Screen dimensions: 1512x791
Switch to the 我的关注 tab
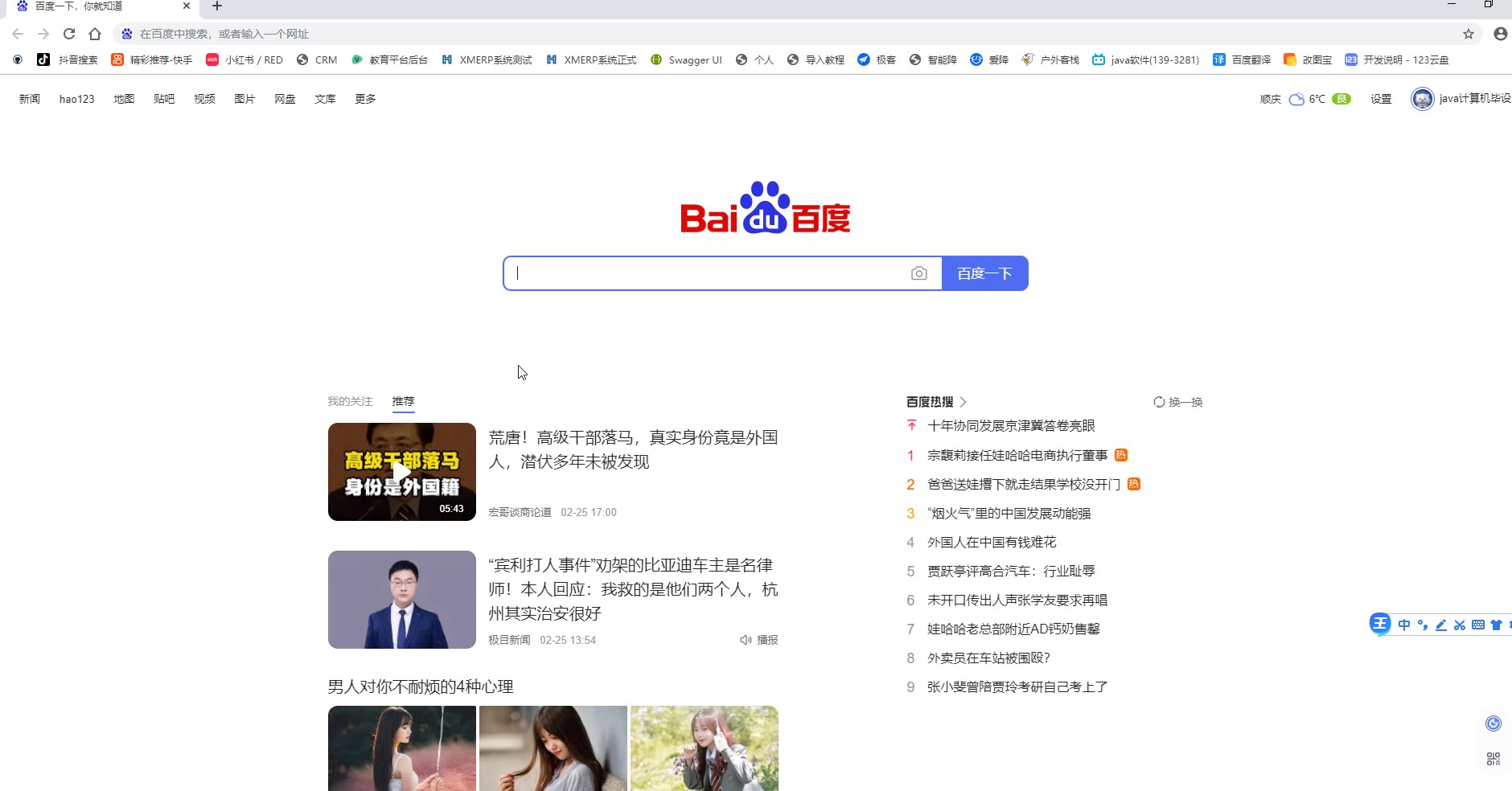pos(350,401)
